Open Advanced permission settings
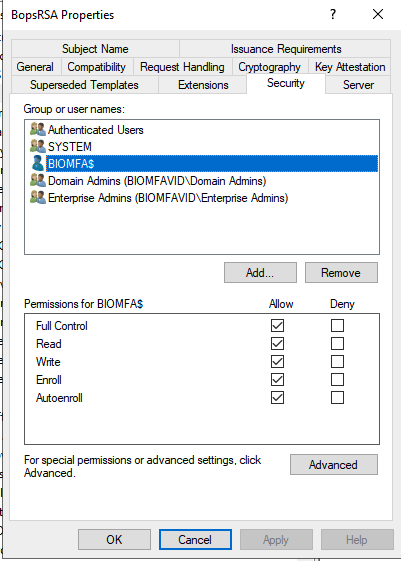The height and width of the screenshot is (561, 401). click(333, 464)
